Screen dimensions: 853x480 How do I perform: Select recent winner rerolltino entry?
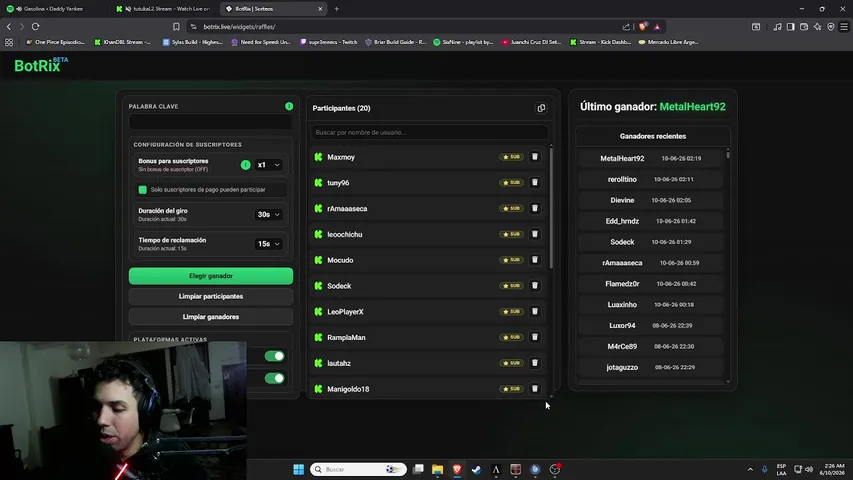pos(650,179)
